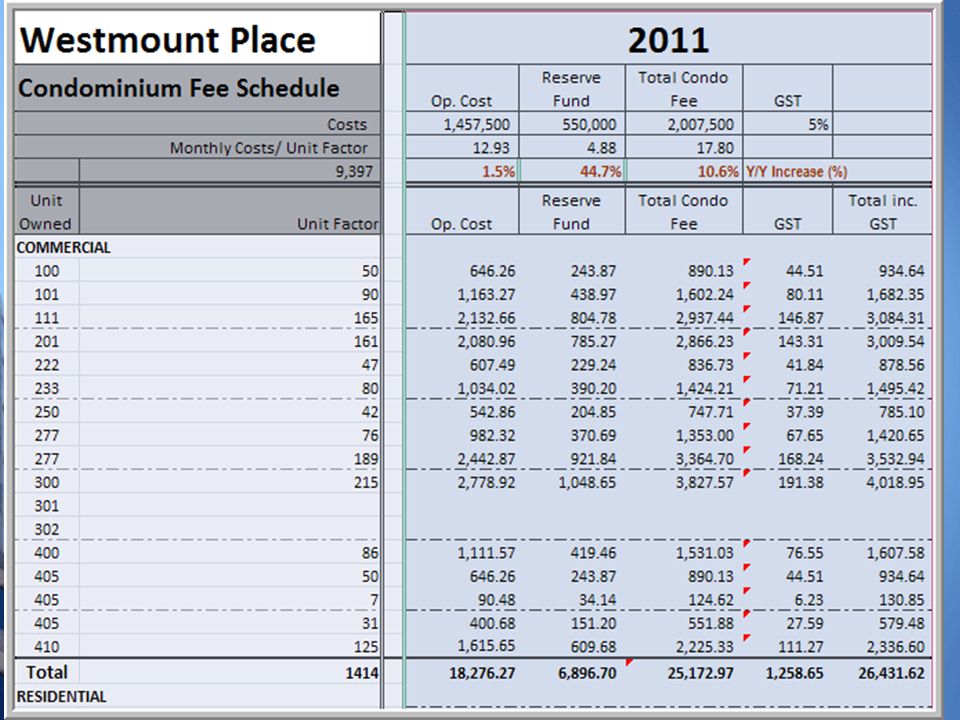Click Total inc. GST "579.48"
960x720 pixels.
(x=901, y=624)
